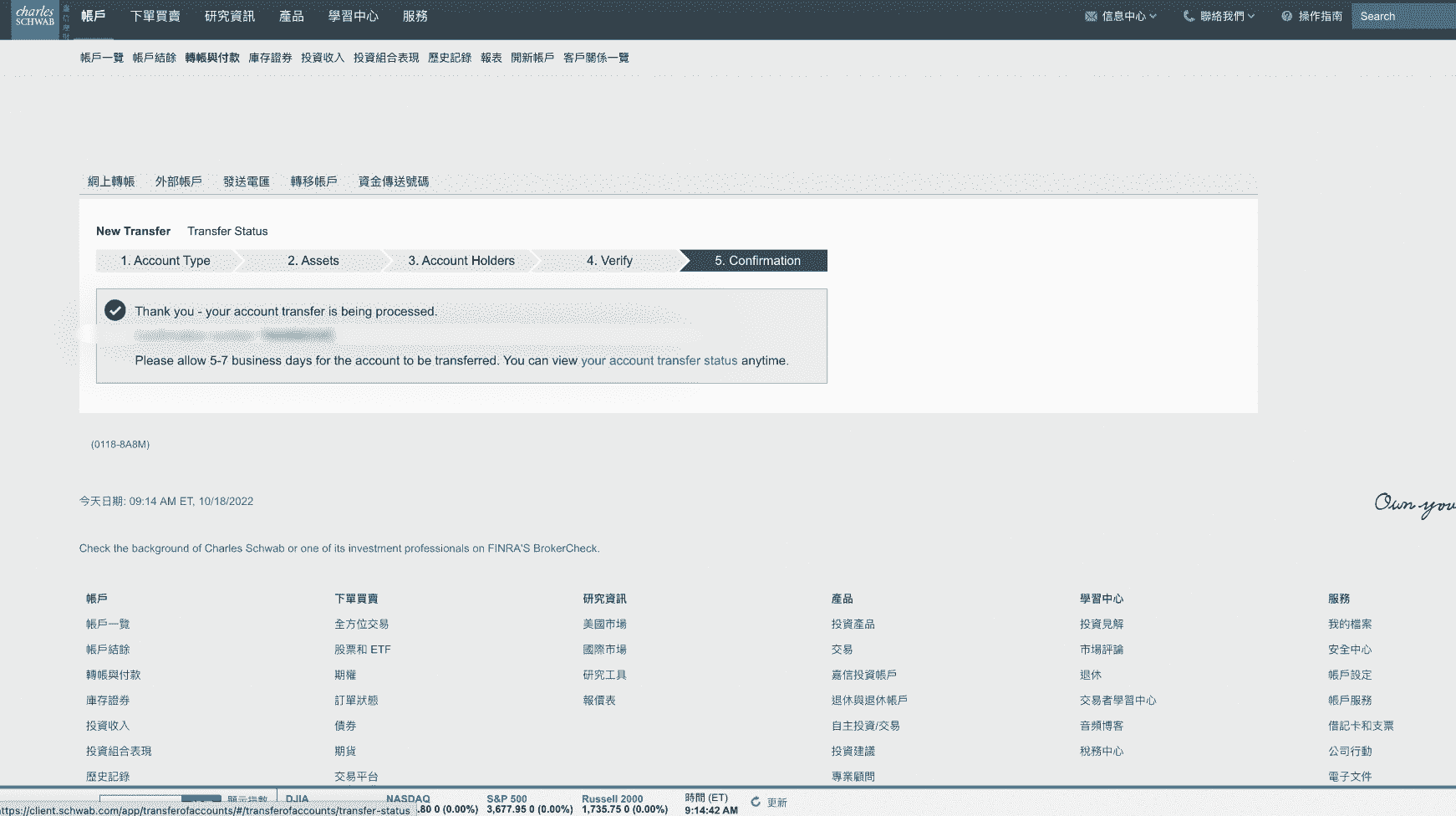Open 歷史記錄 in the sub-navigation
Screen dimensions: 1456x816
[449, 58]
